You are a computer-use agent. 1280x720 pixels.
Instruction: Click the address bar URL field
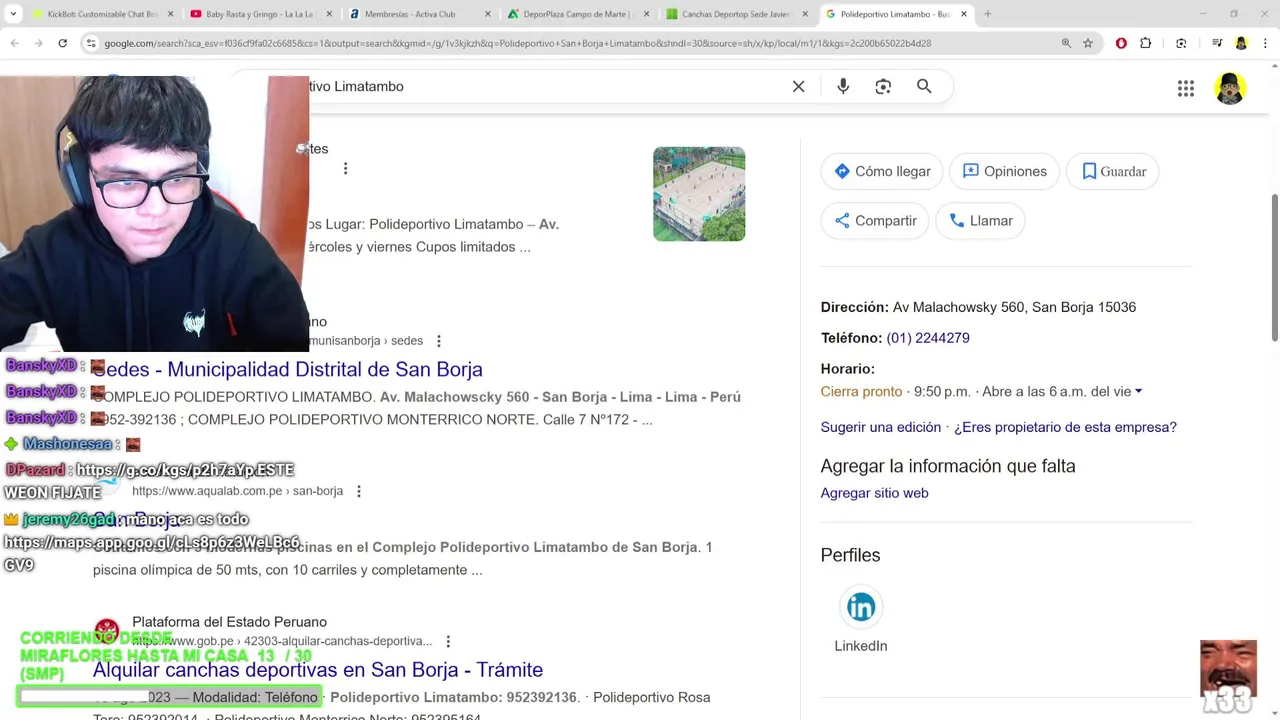tap(517, 43)
